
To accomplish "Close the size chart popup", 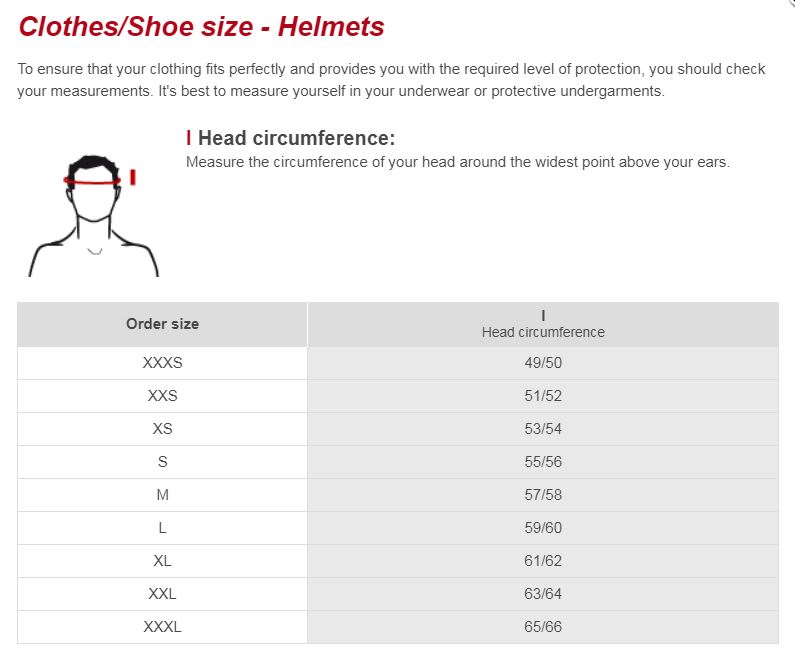I will [790, 3].
